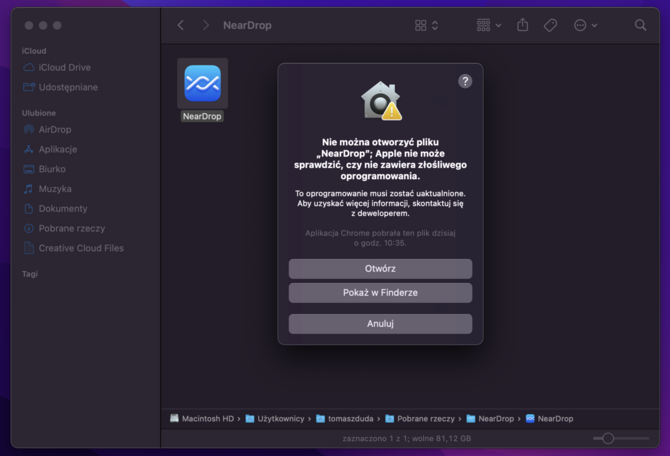Click Pokaż w Finderze button
670x456 pixels.
[380, 293]
